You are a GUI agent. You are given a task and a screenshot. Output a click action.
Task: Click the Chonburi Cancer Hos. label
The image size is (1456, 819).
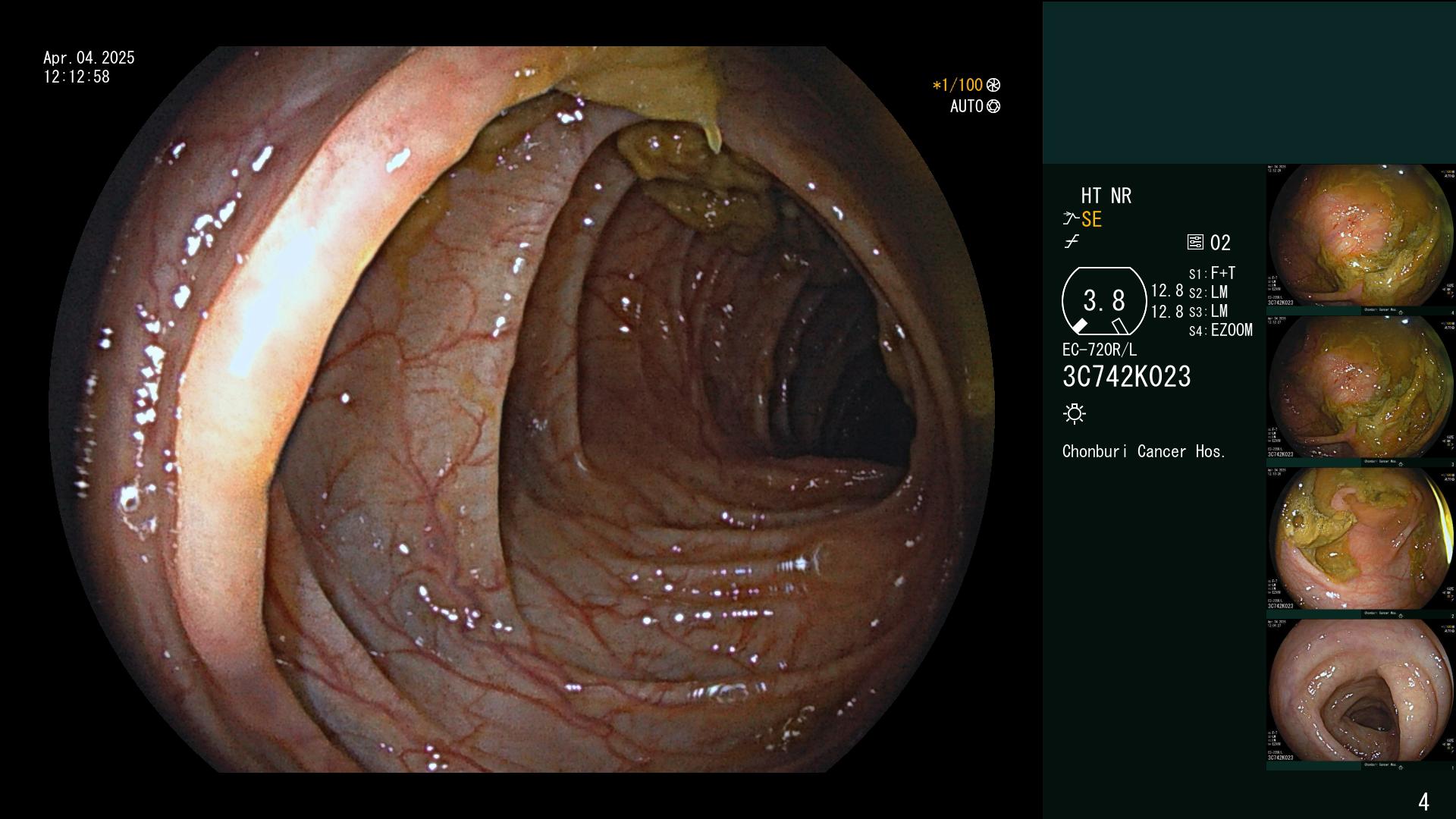(x=1144, y=452)
